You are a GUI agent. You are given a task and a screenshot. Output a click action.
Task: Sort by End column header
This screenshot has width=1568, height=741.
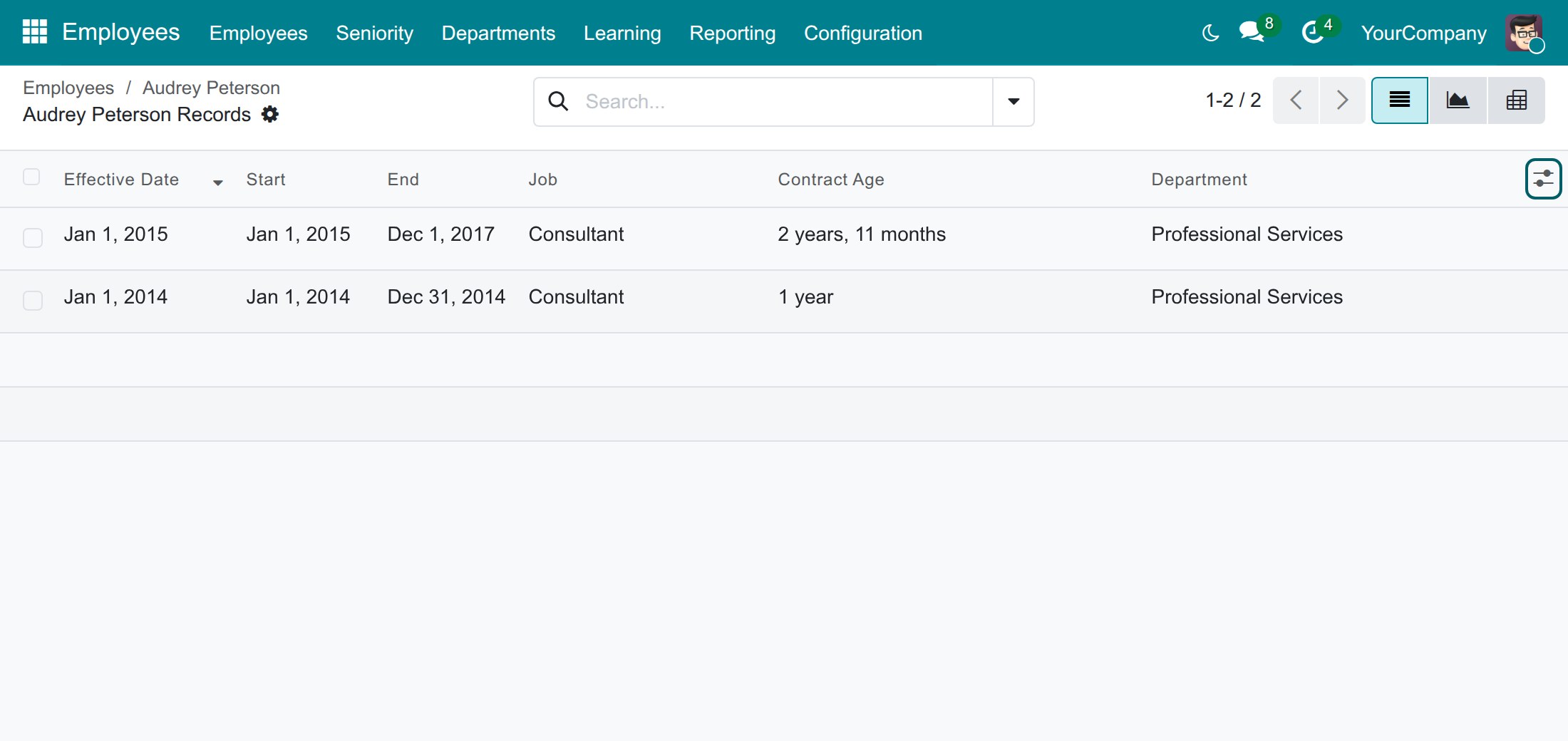403,180
